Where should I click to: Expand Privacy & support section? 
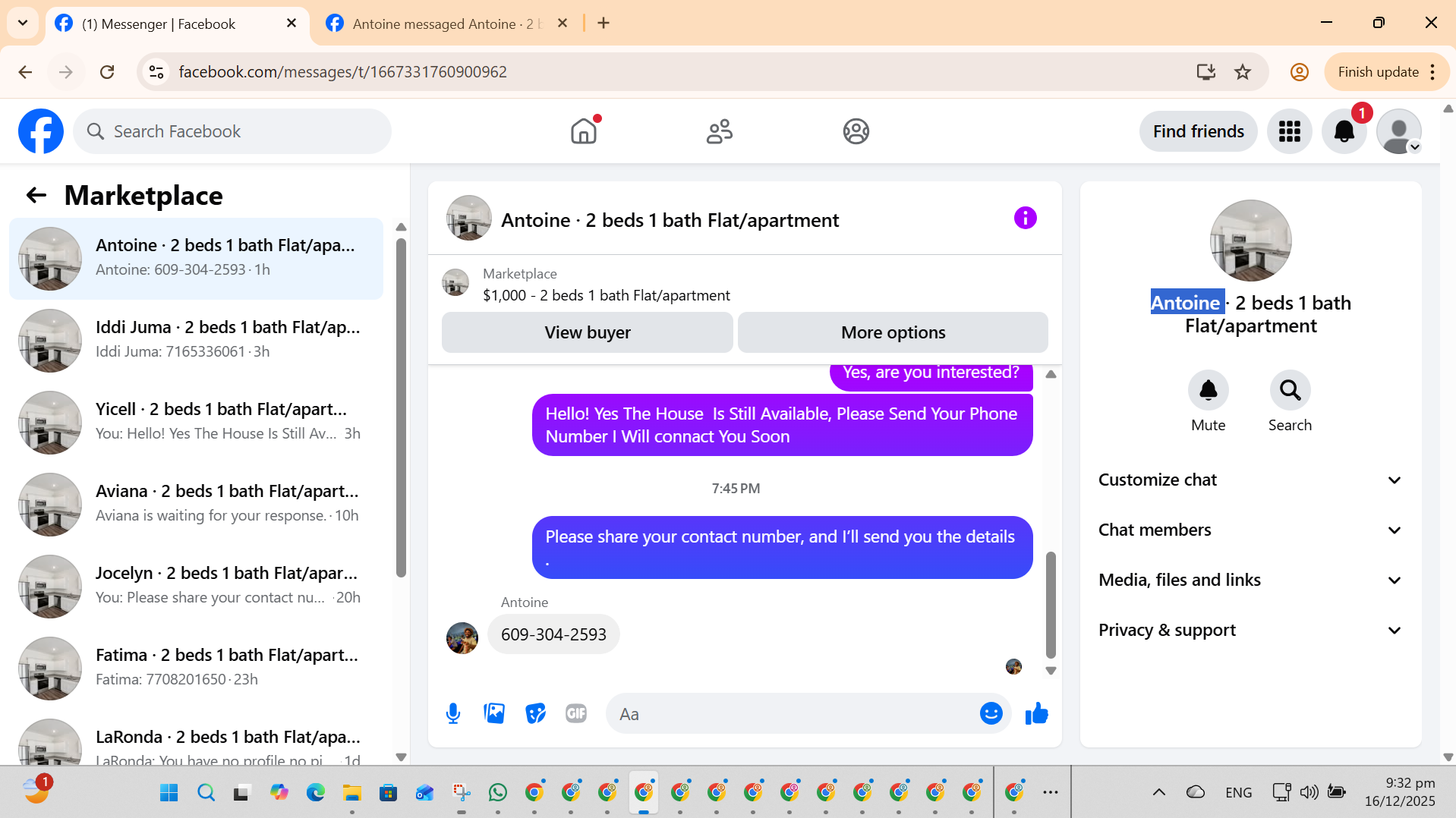pos(1250,631)
